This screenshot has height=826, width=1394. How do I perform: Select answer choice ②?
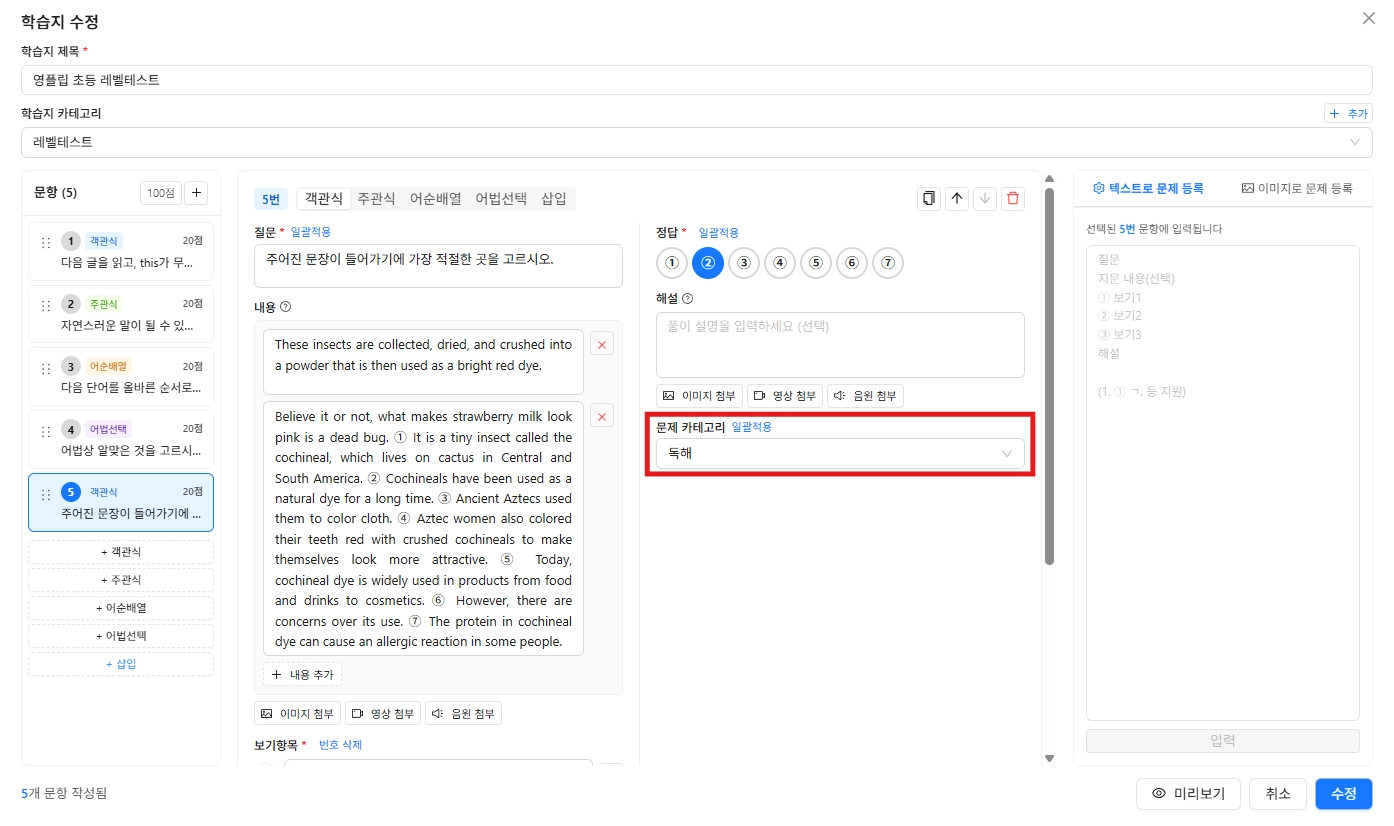point(708,263)
